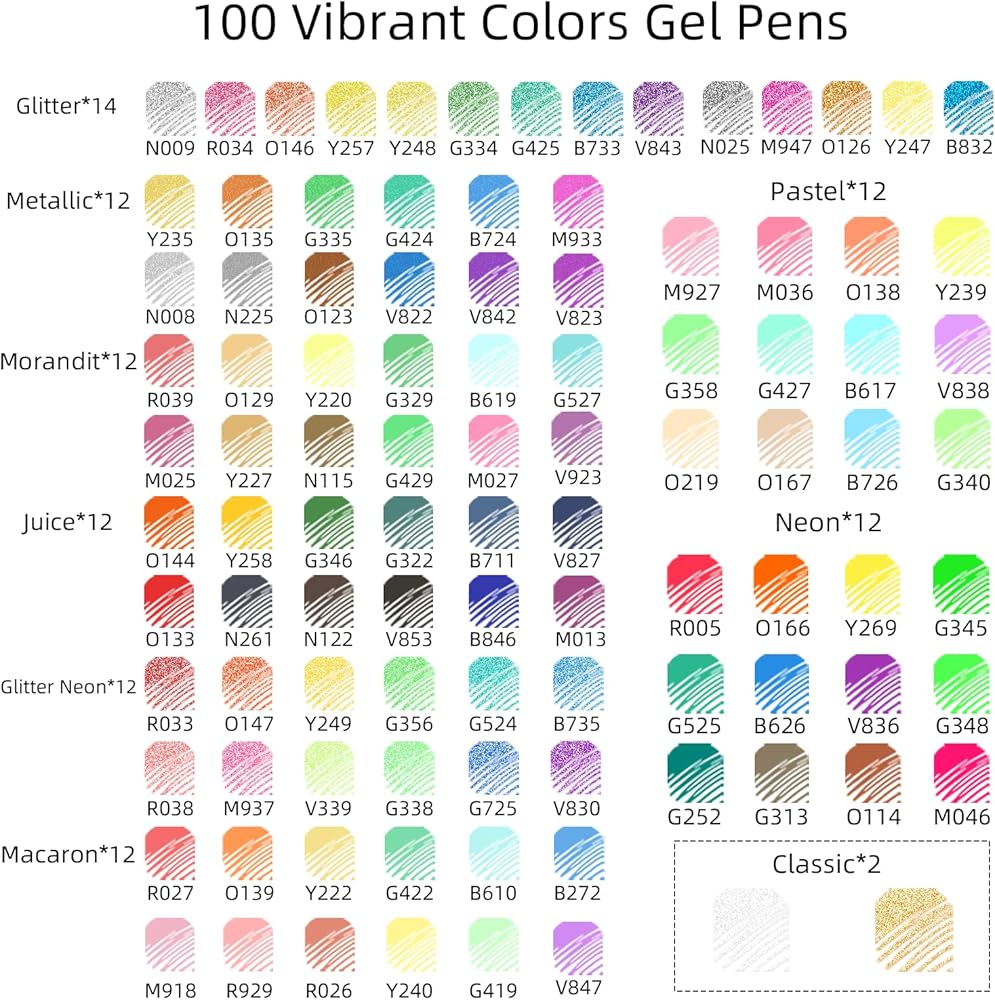Image resolution: width=995 pixels, height=1000 pixels.
Task: Choose the R027 macaron red swatch
Action: [170, 853]
